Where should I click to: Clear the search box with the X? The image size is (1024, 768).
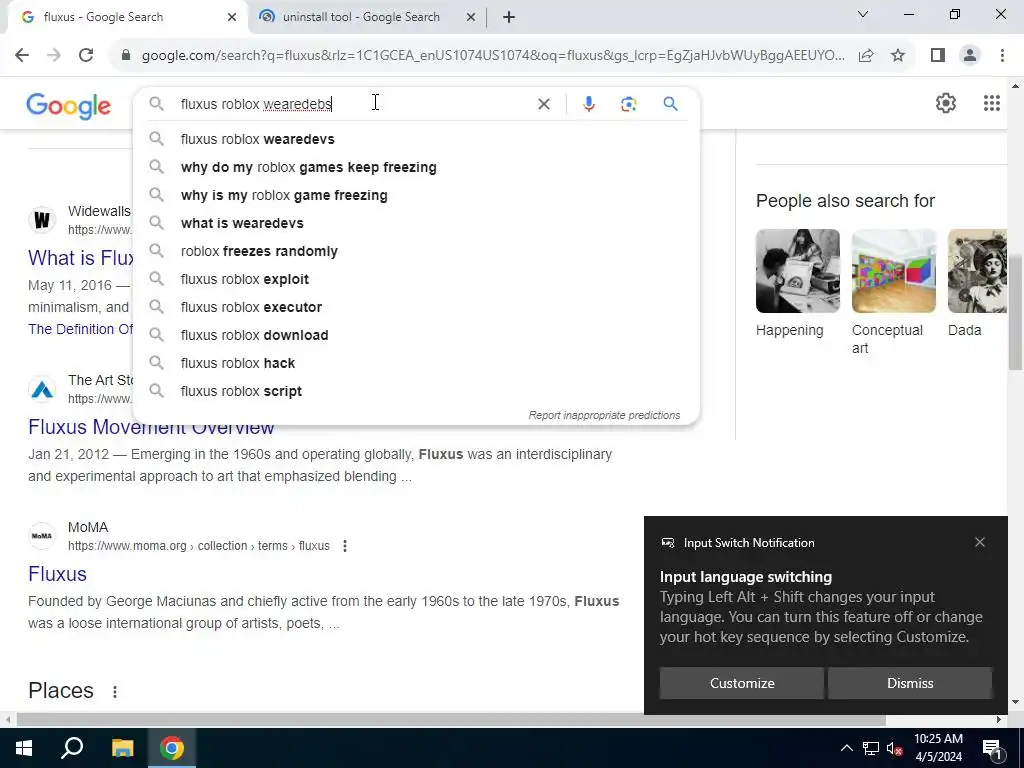pyautogui.click(x=543, y=104)
